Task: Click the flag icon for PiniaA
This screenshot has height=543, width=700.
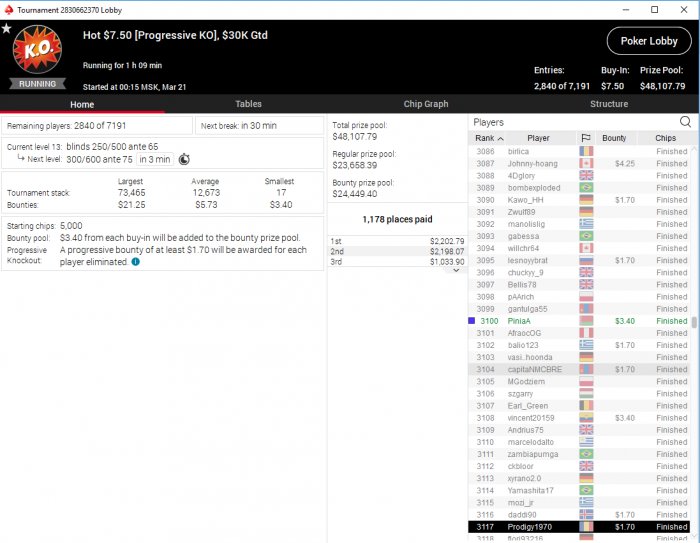Action: click(586, 321)
